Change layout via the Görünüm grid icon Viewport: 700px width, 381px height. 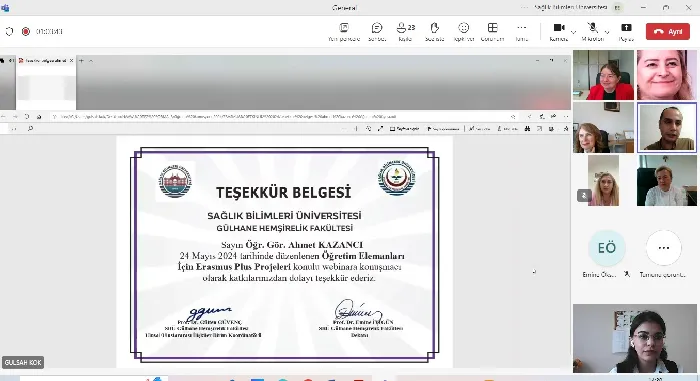tap(492, 28)
